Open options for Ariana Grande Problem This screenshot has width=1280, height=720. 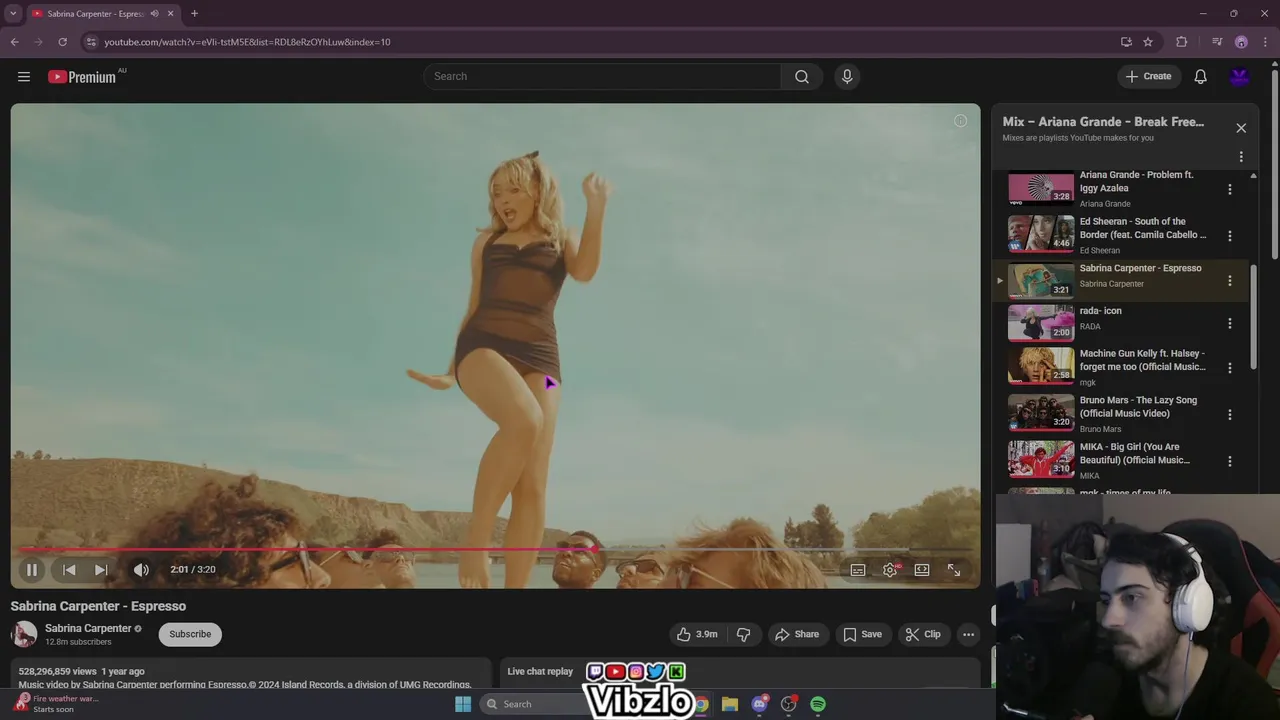tap(1230, 189)
